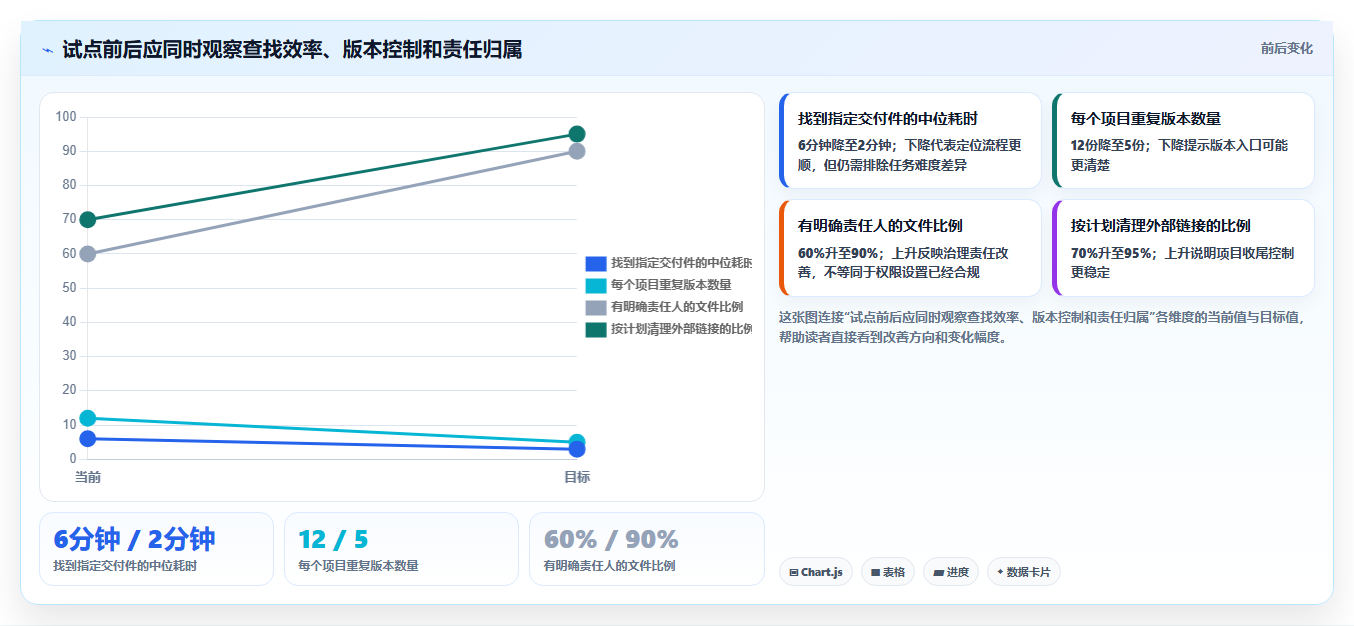The width and height of the screenshot is (1354, 626).
Task: Toggle the blue 找到指定交付件的中位耗时 legend swatch
Action: click(x=596, y=263)
